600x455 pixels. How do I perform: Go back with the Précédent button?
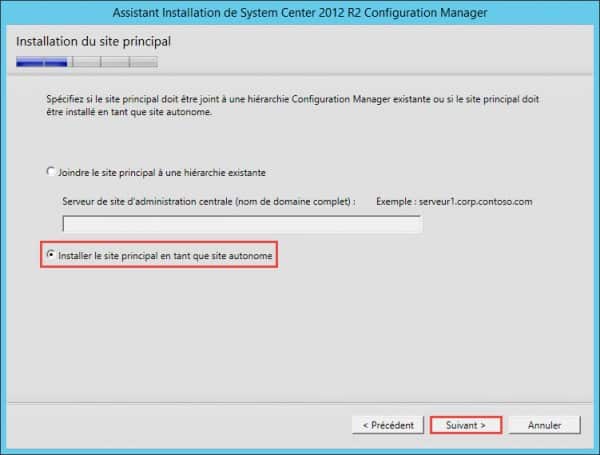pos(388,425)
